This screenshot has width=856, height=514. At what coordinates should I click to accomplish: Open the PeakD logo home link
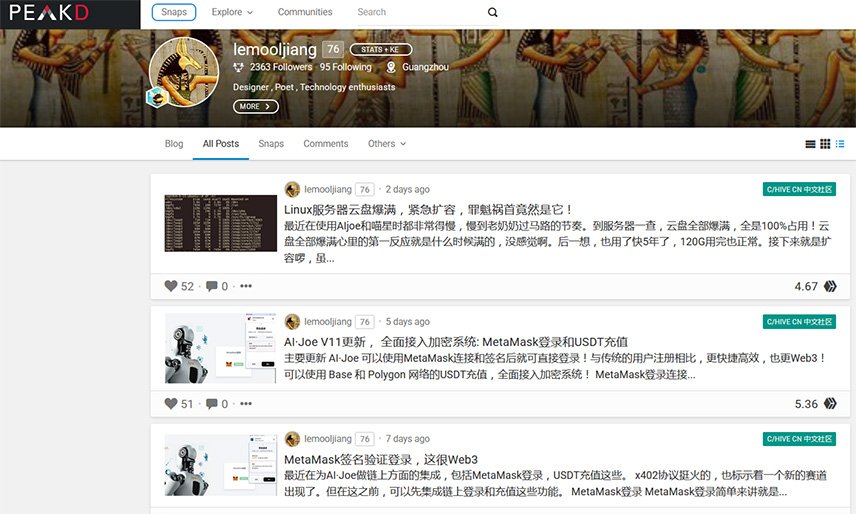[x=49, y=13]
